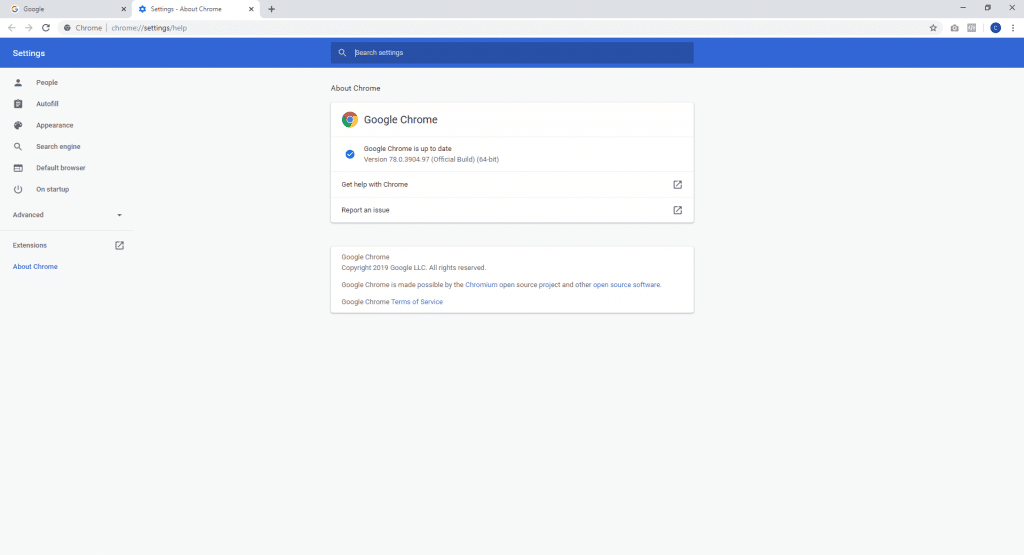Click the Settings title in header
This screenshot has height=555, width=1024.
(x=29, y=53)
